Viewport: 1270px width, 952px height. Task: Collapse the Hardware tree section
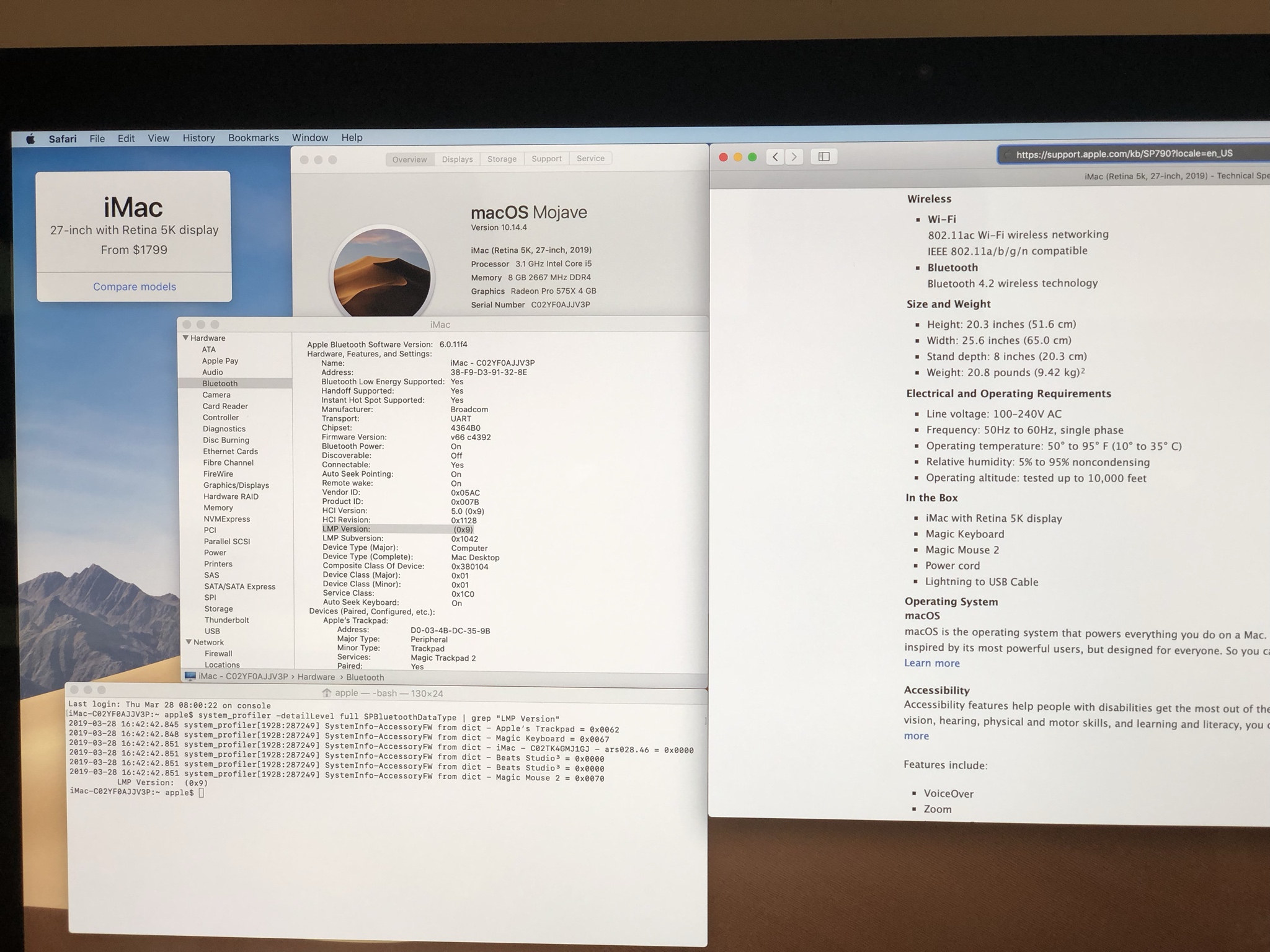click(185, 338)
